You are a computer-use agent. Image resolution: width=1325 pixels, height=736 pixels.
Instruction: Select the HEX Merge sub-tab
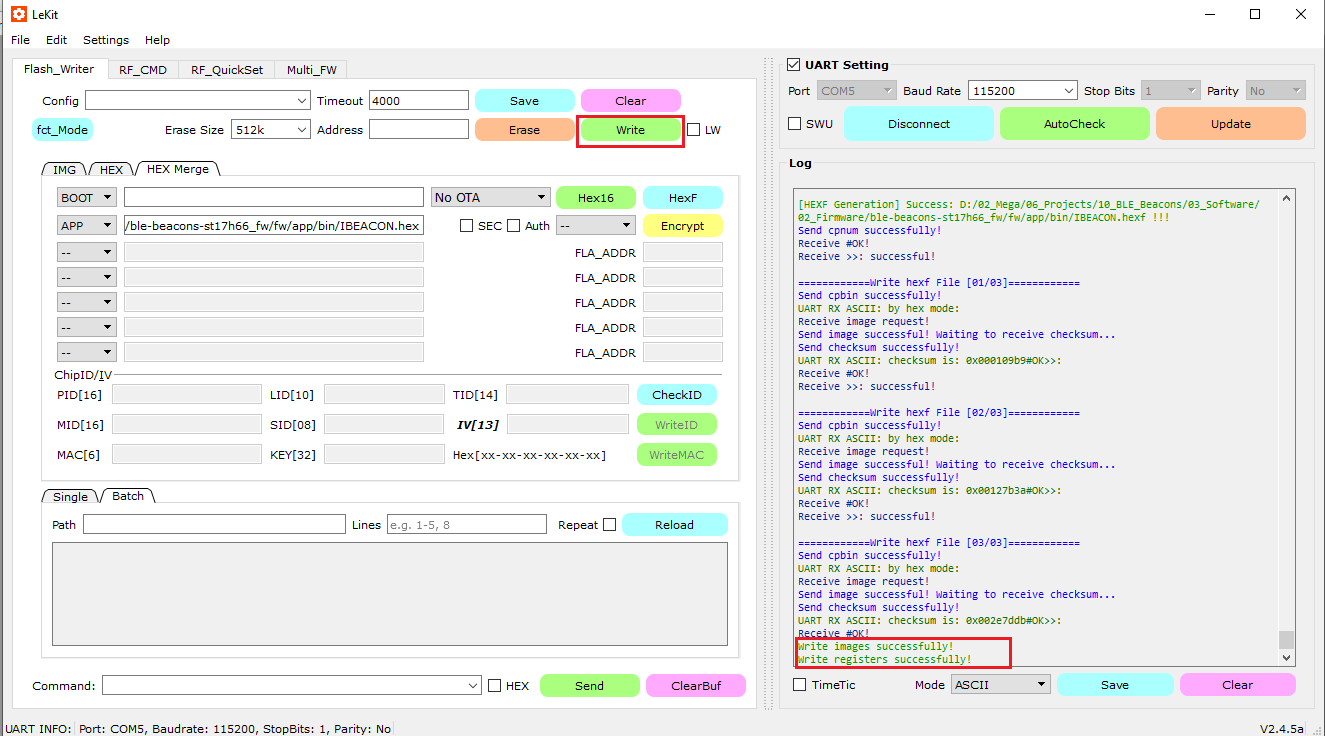click(x=177, y=169)
